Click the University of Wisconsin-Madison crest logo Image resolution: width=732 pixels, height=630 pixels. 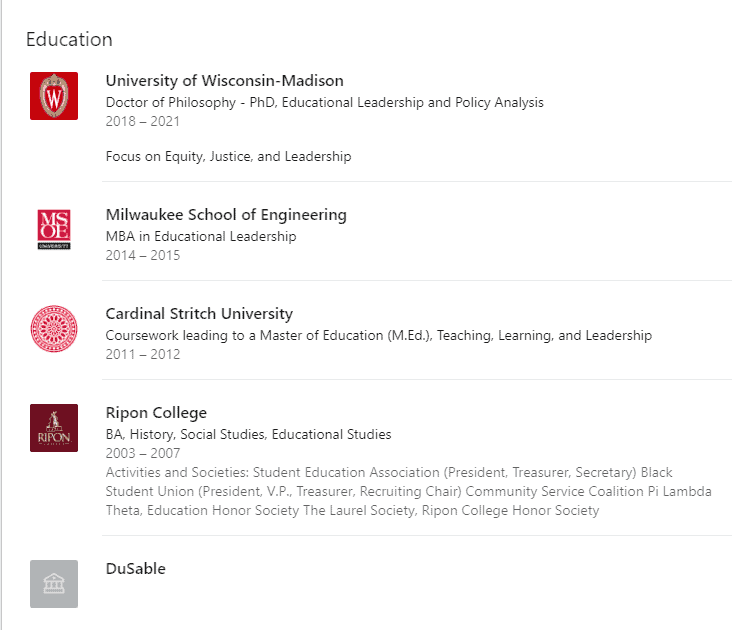pos(54,96)
